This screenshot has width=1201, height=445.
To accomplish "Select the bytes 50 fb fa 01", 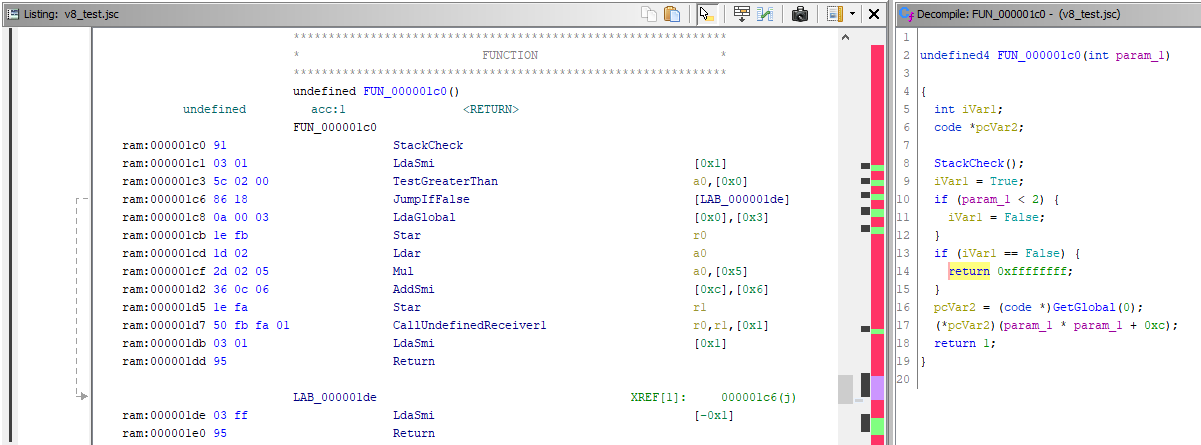I will [x=252, y=325].
